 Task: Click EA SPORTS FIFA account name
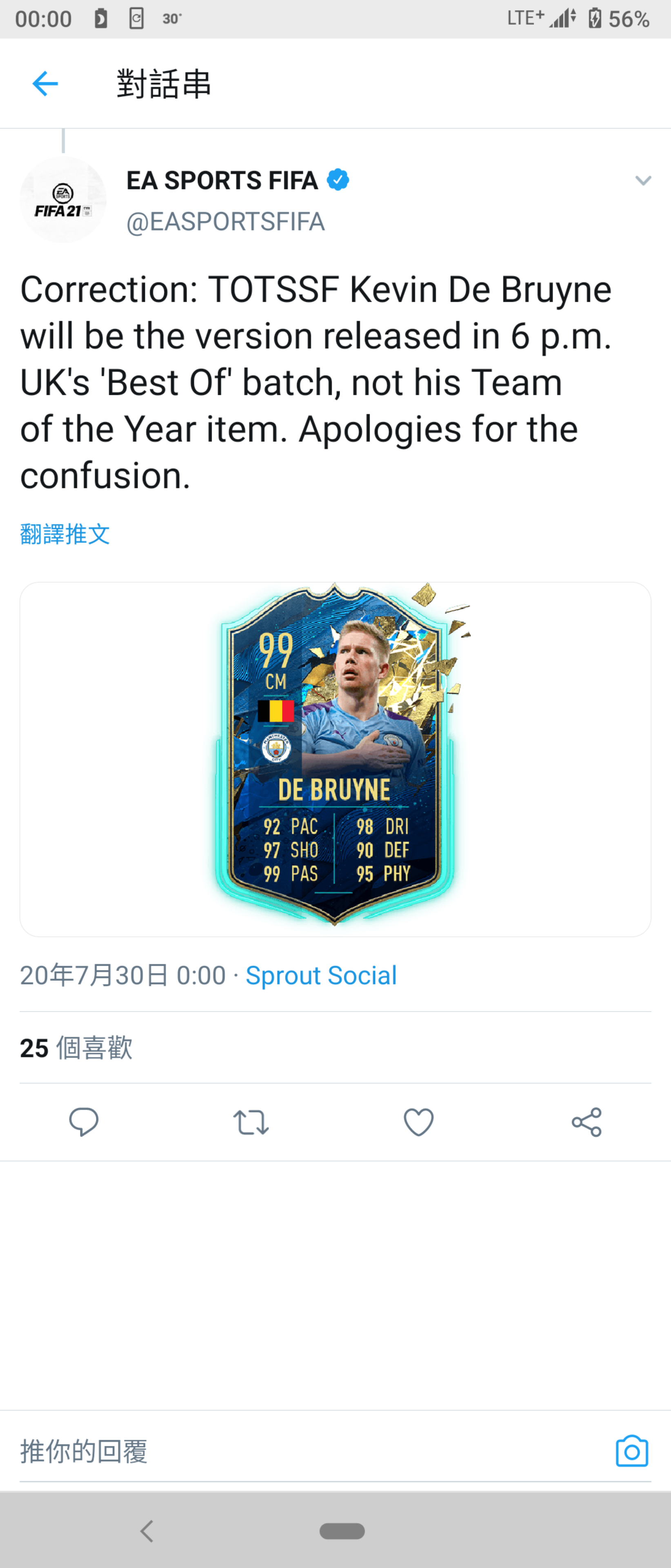tap(222, 180)
